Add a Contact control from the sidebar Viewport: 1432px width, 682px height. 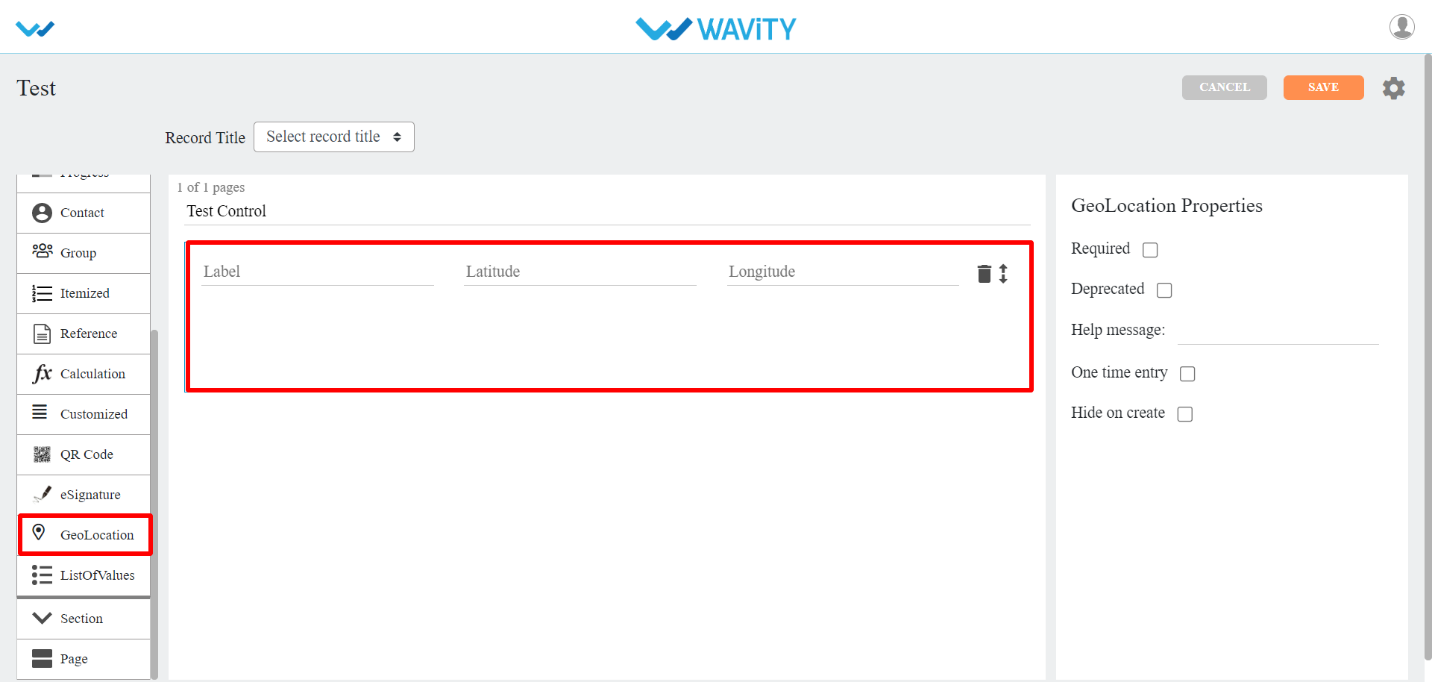pyautogui.click(x=83, y=213)
